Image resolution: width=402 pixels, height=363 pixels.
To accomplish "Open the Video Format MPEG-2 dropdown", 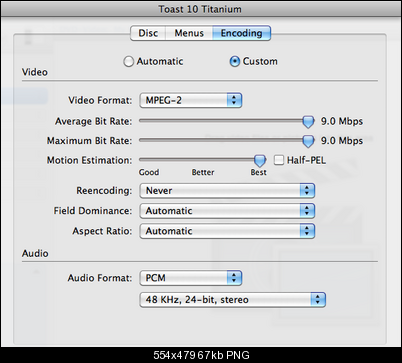I will click(191, 100).
